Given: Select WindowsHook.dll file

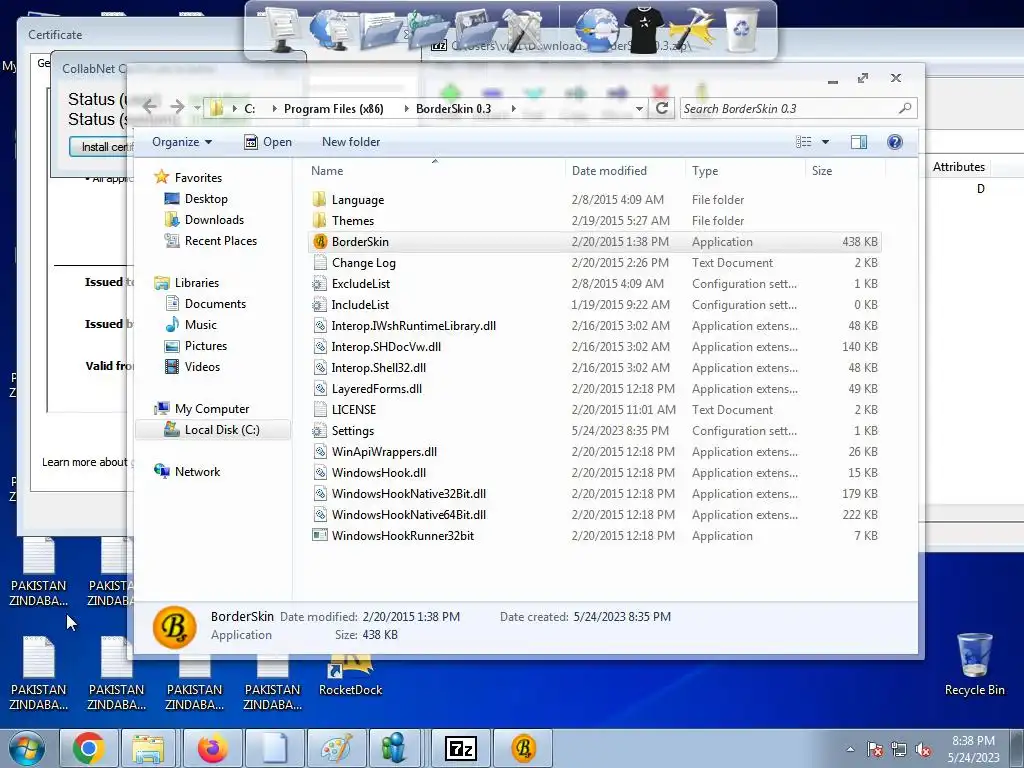Looking at the screenshot, I should [379, 472].
